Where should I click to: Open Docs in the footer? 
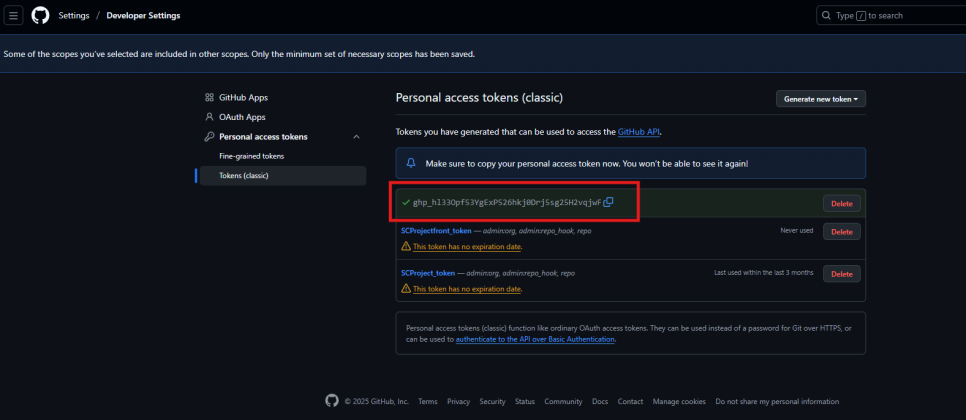600,402
